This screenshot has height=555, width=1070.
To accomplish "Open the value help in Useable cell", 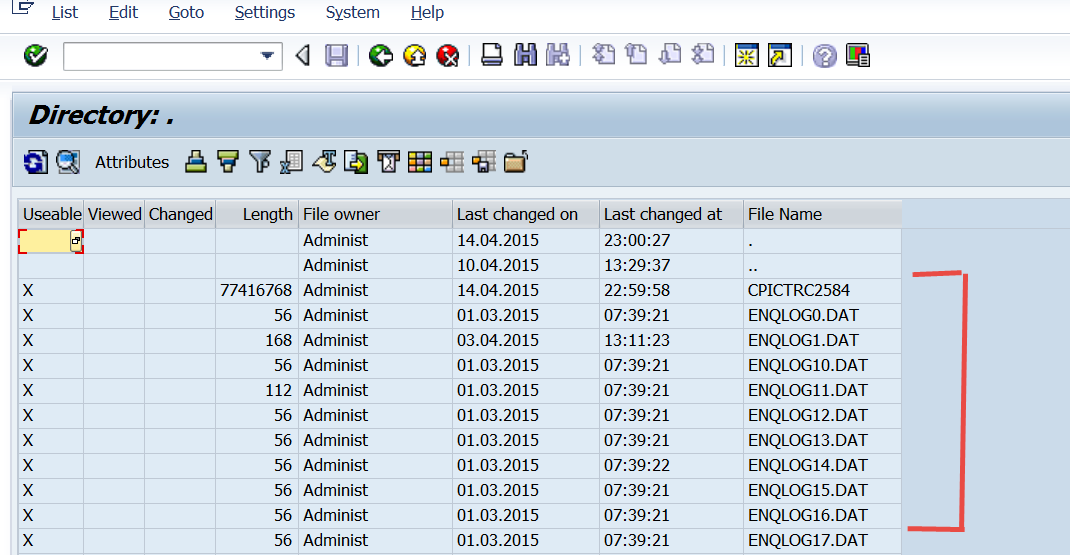I will (76, 241).
